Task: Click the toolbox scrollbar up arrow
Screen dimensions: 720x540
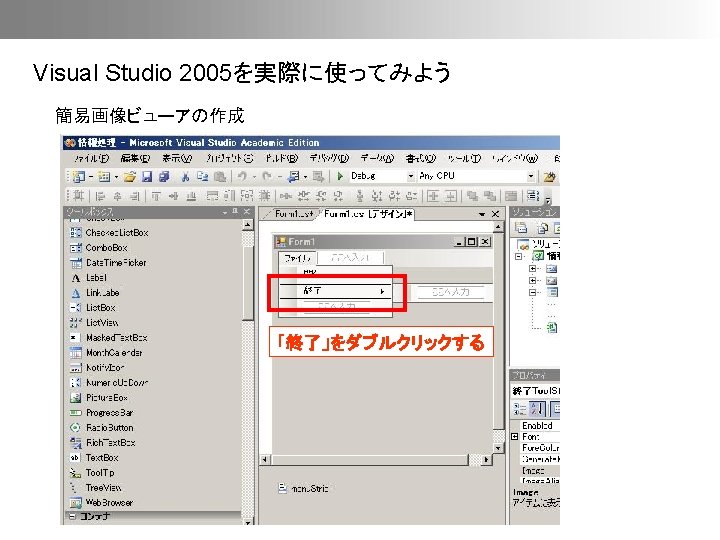Action: pyautogui.click(x=248, y=225)
